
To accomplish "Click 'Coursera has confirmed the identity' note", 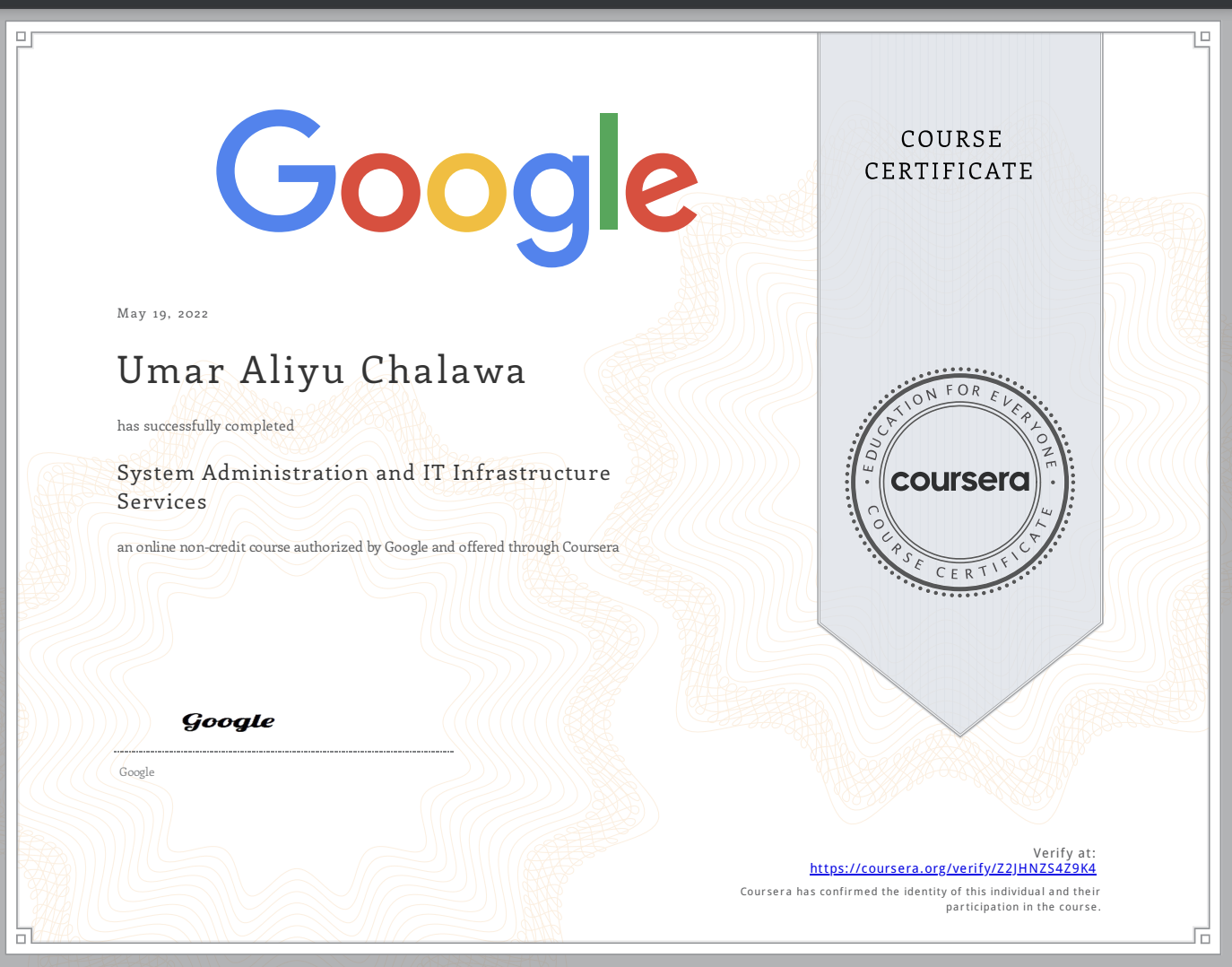I will point(920,892).
